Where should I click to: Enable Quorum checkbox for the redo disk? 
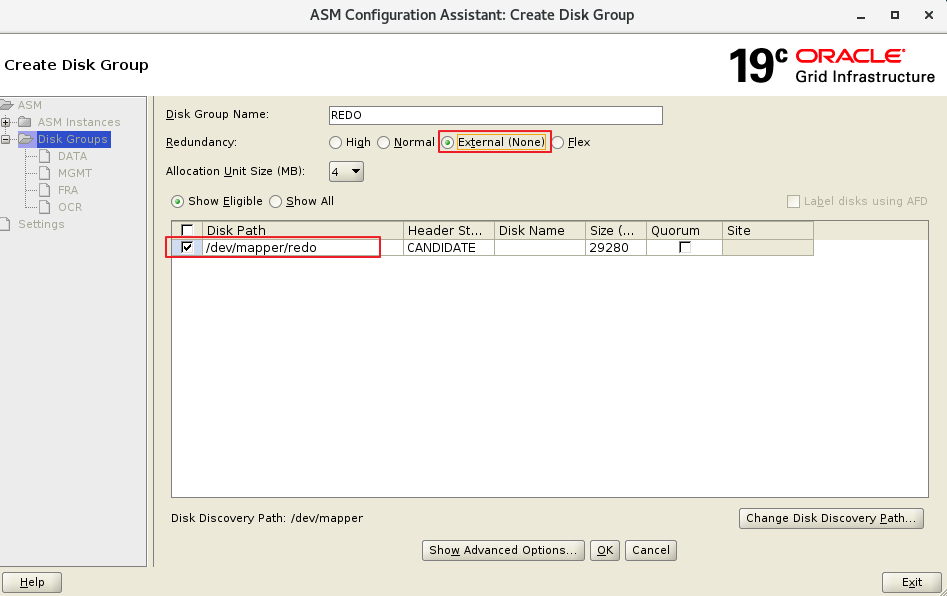pyautogui.click(x=685, y=247)
